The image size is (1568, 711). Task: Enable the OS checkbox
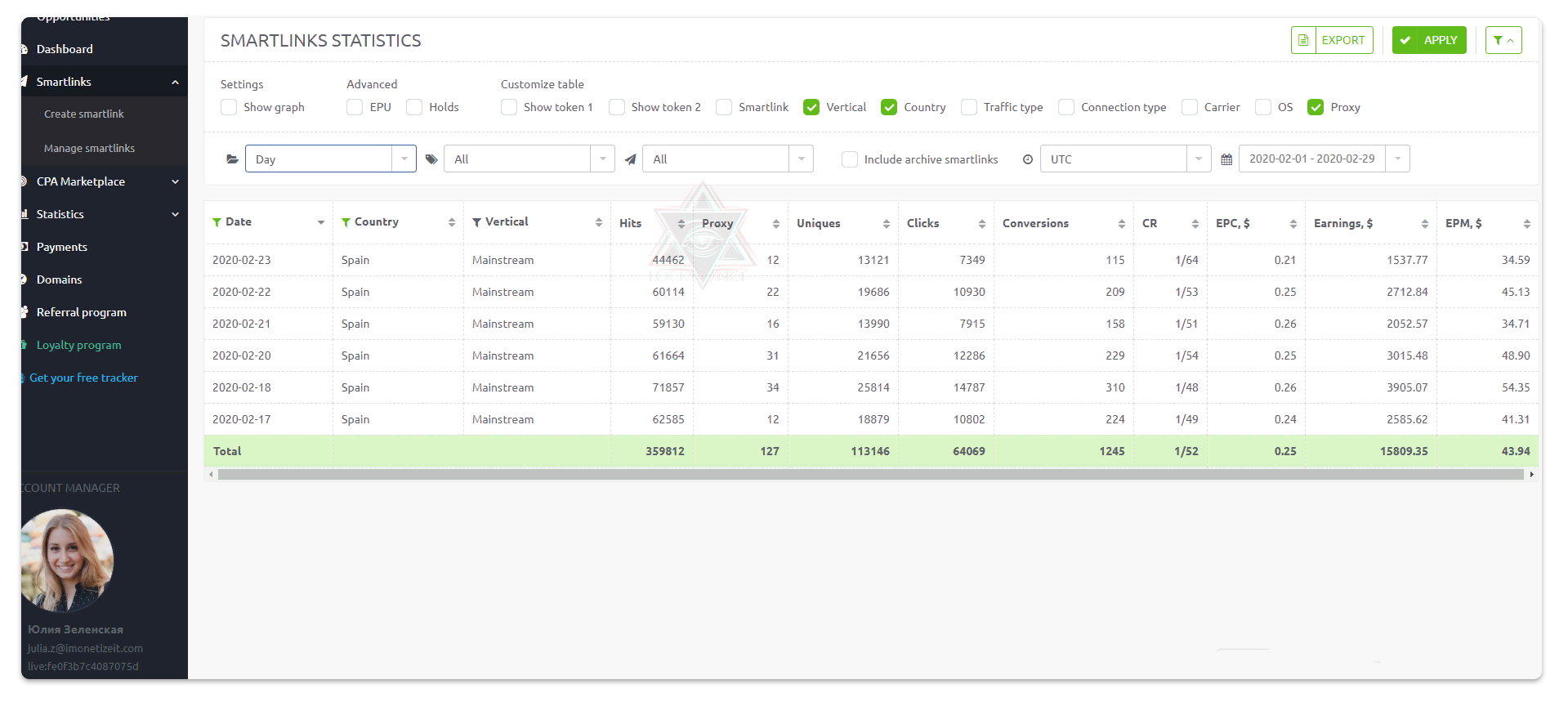1263,107
